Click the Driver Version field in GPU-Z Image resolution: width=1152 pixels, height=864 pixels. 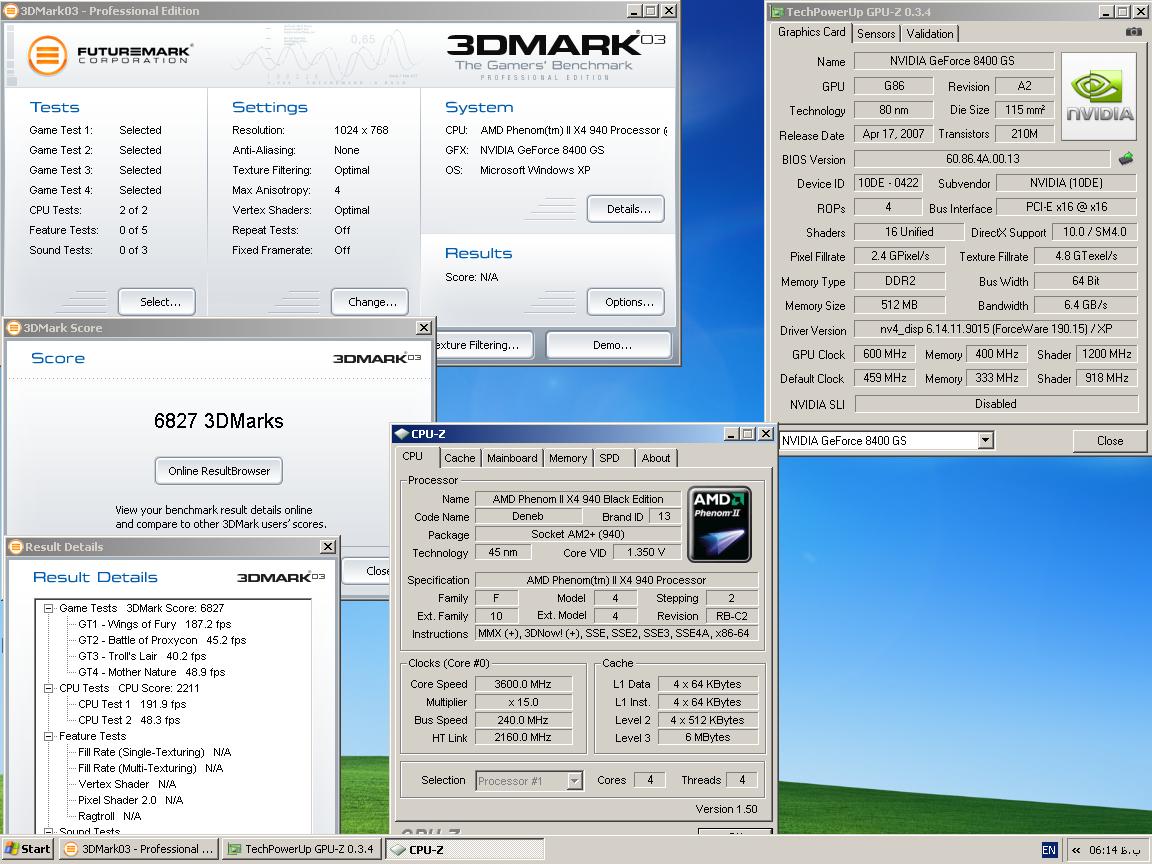point(996,330)
